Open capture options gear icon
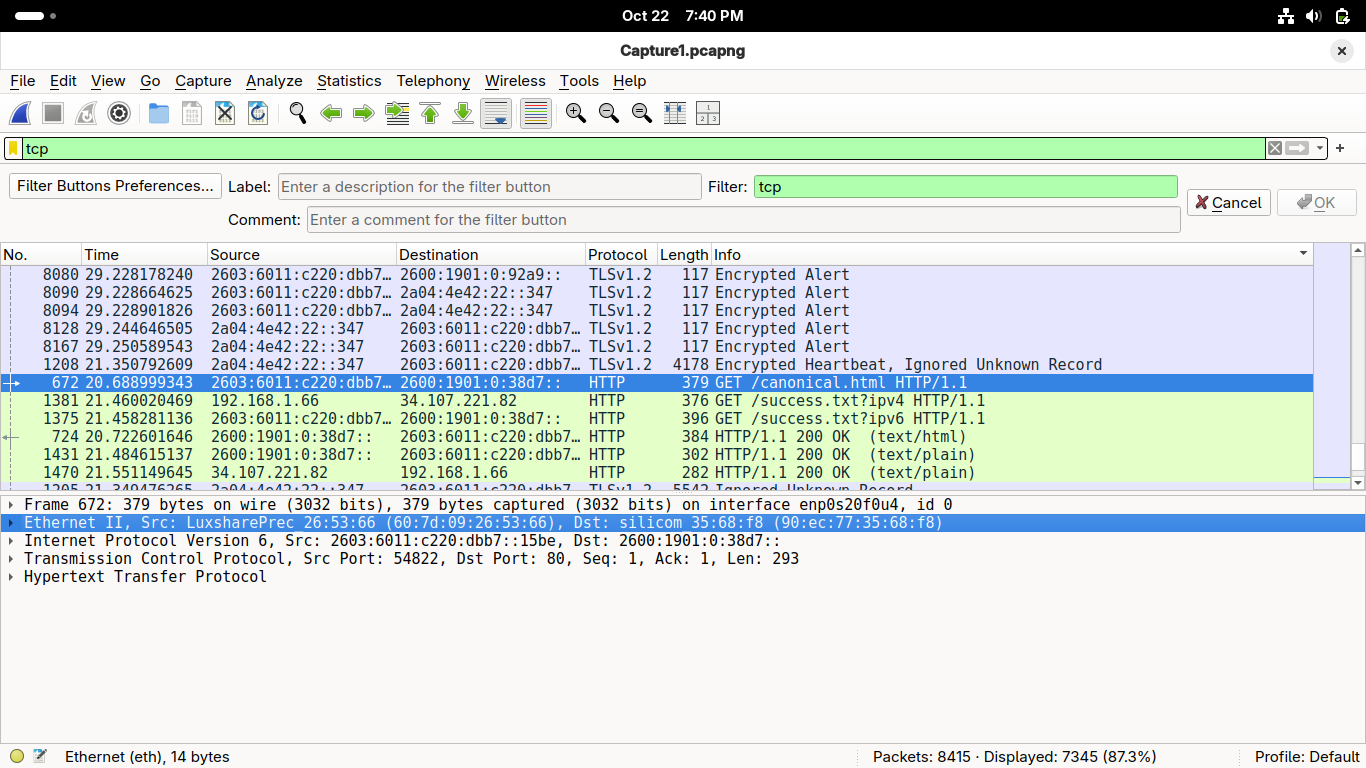 coord(119,114)
